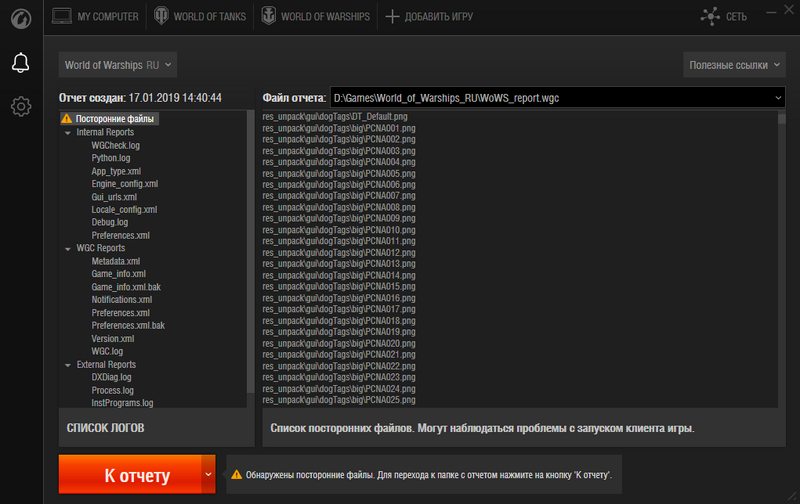This screenshot has width=800, height=504.
Task: Collapse the WGC Reports tree node
Action: [68, 248]
